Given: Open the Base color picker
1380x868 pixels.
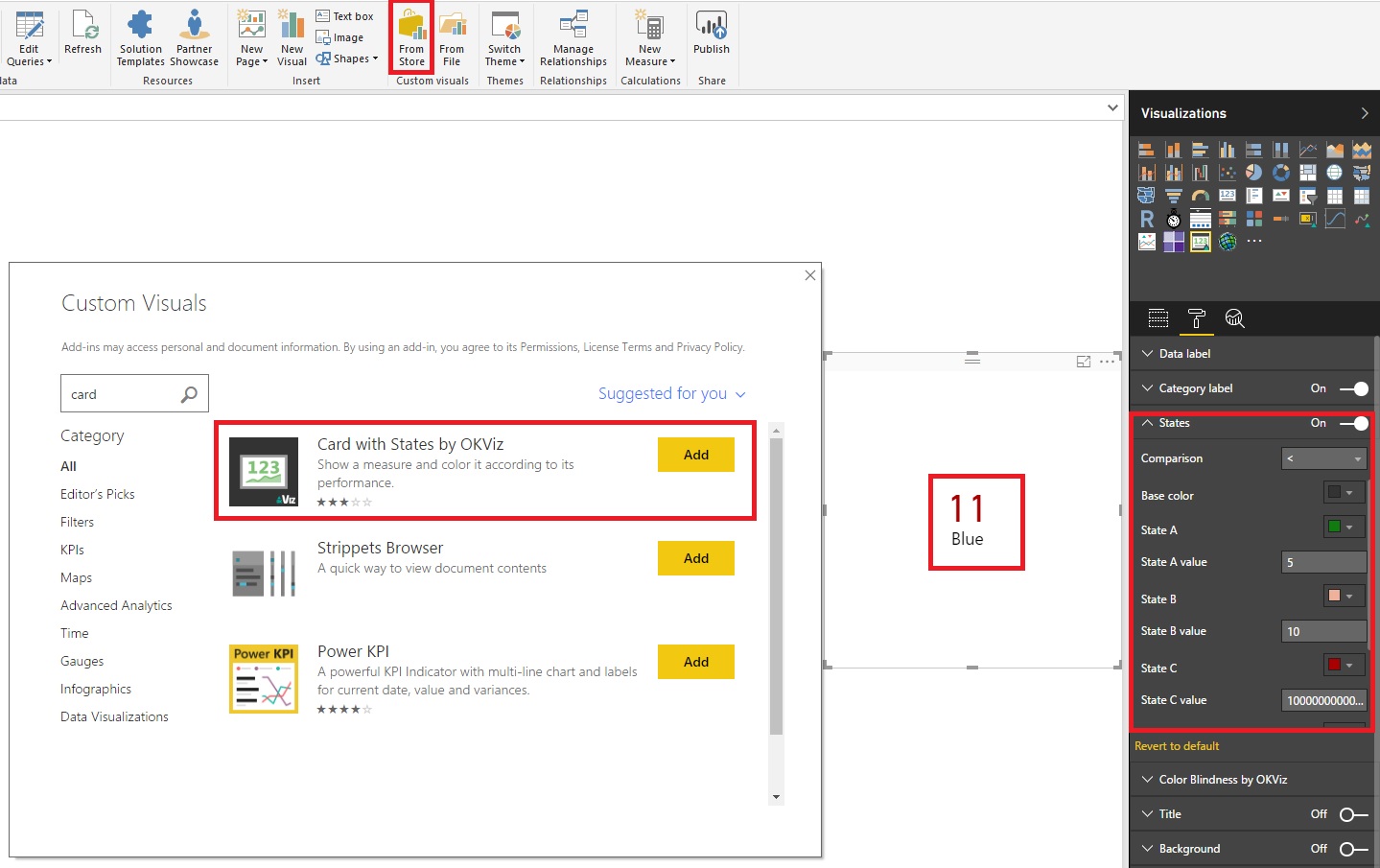Looking at the screenshot, I should tap(1344, 492).
